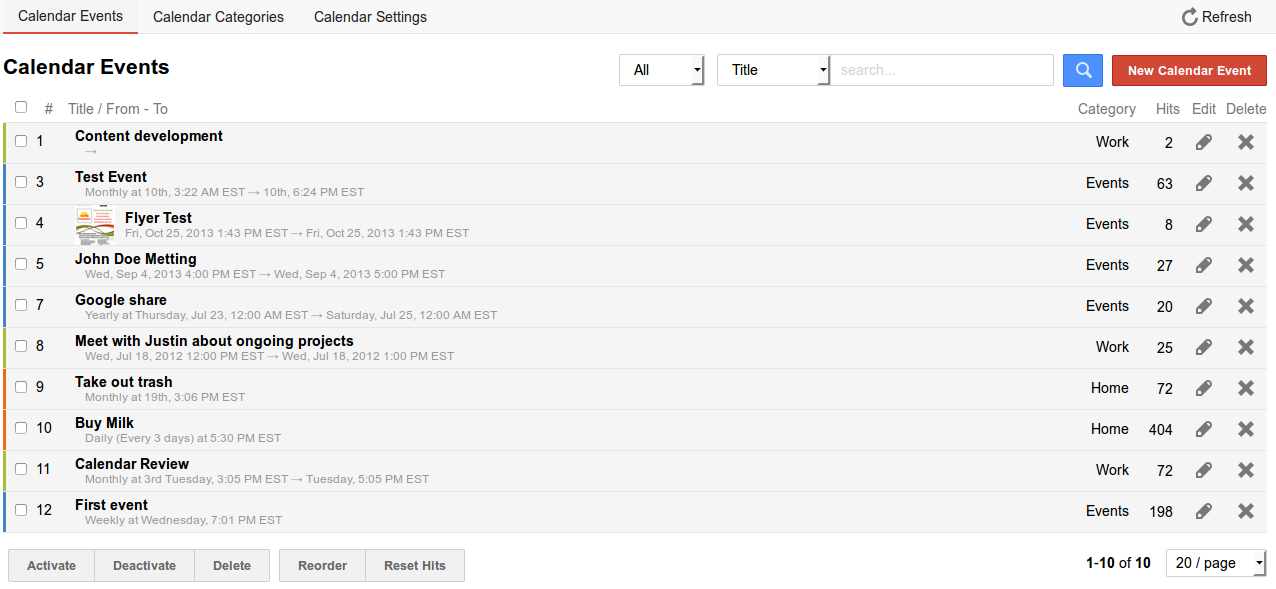
Task: Switch to Calendar Categories tab
Action: point(218,17)
